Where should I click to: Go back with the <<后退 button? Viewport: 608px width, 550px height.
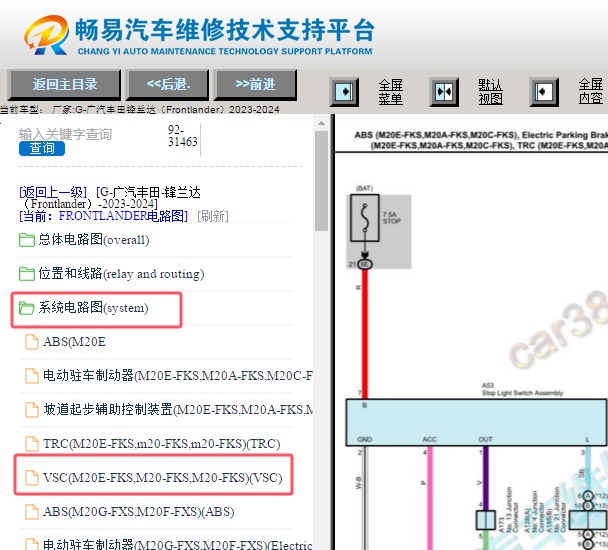pyautogui.click(x=168, y=85)
